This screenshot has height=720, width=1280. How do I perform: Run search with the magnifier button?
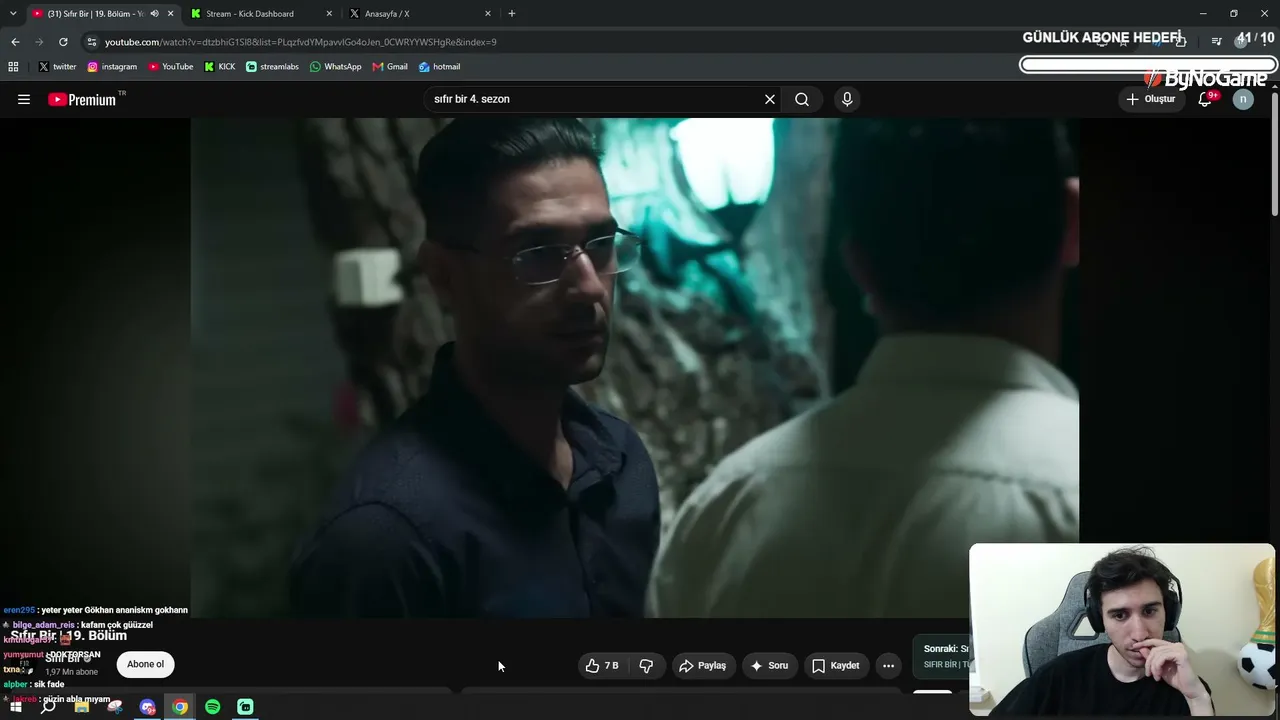click(x=802, y=99)
